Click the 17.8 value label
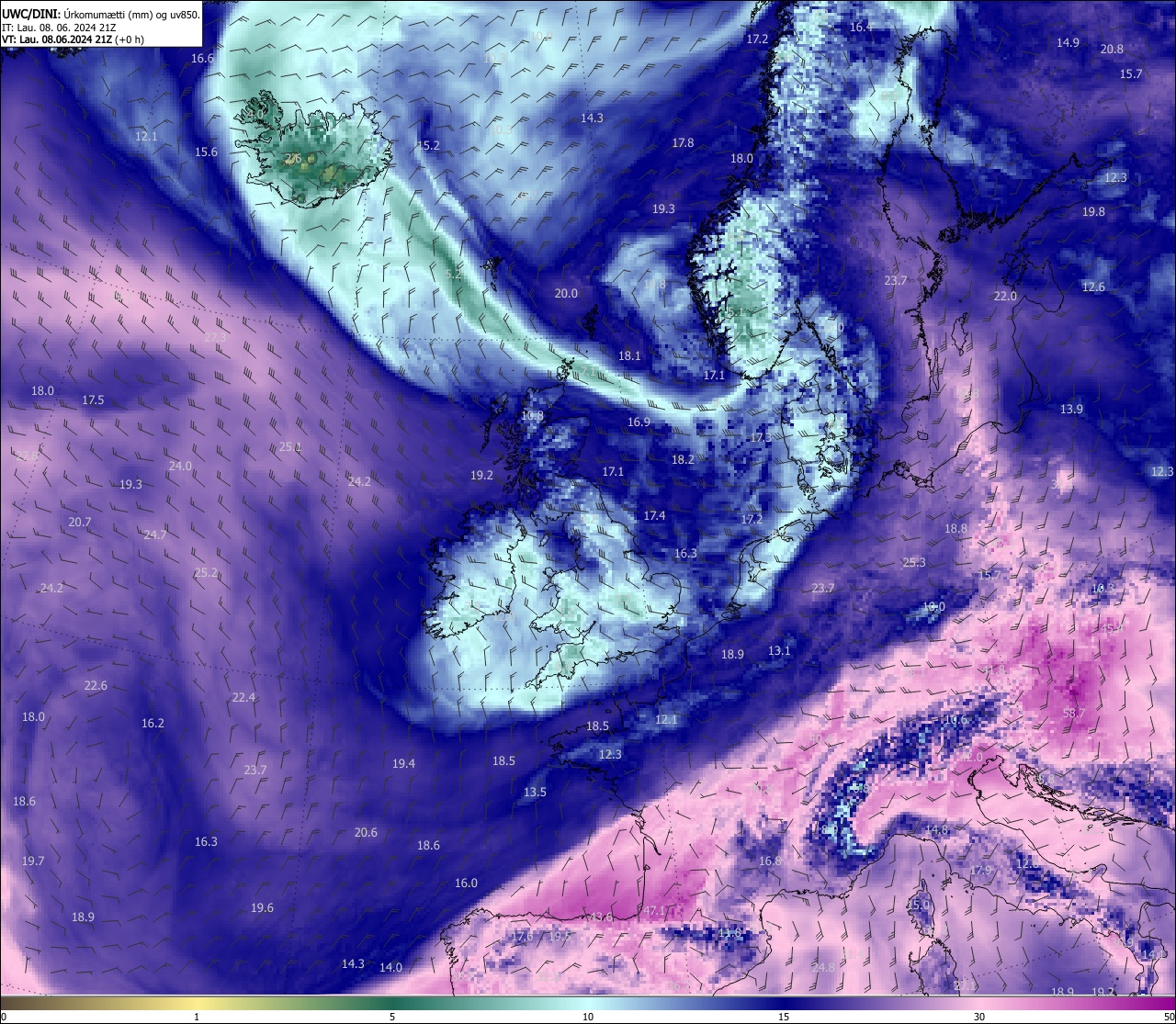The image size is (1176, 1024). [683, 142]
